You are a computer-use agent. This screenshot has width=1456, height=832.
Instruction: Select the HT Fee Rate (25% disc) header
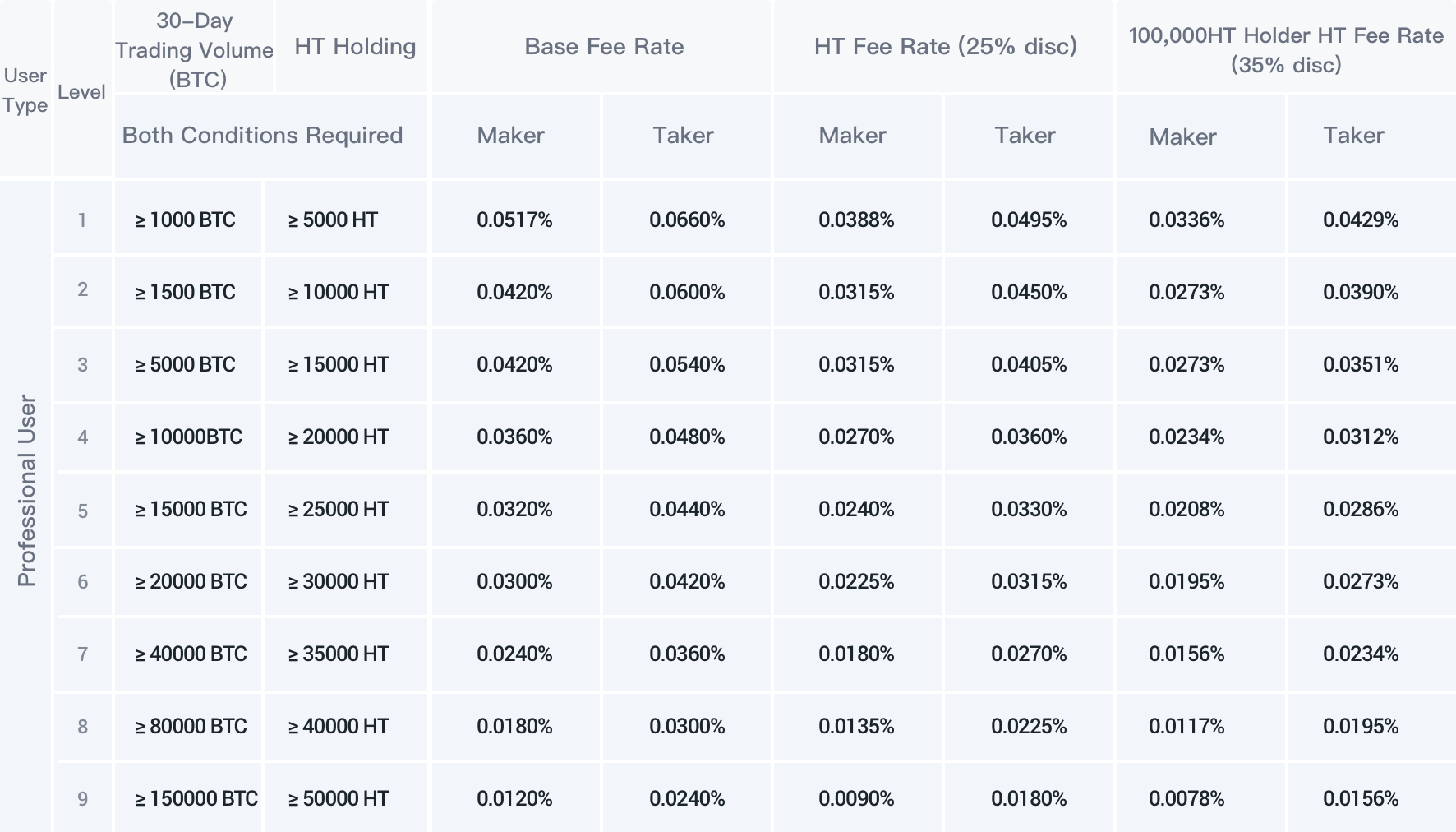pyautogui.click(x=945, y=47)
